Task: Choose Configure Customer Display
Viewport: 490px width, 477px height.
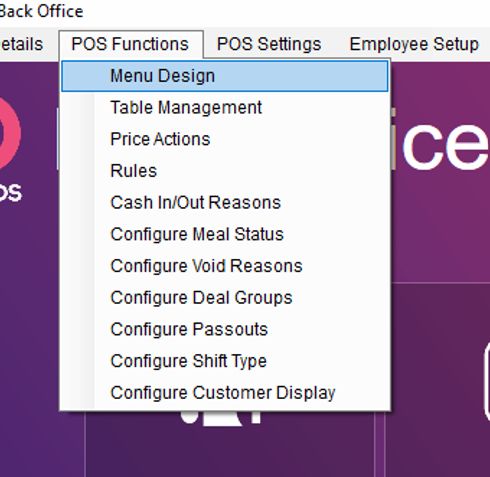Action: click(x=225, y=392)
